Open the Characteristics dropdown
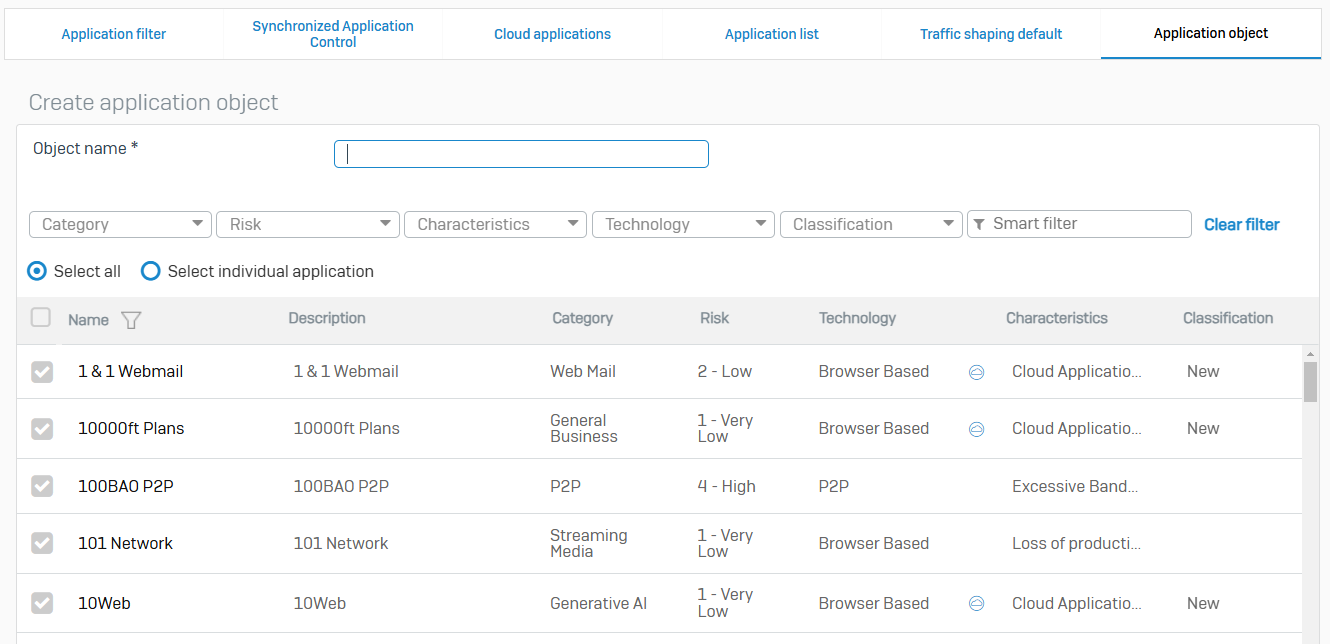1330x644 pixels. tap(495, 224)
